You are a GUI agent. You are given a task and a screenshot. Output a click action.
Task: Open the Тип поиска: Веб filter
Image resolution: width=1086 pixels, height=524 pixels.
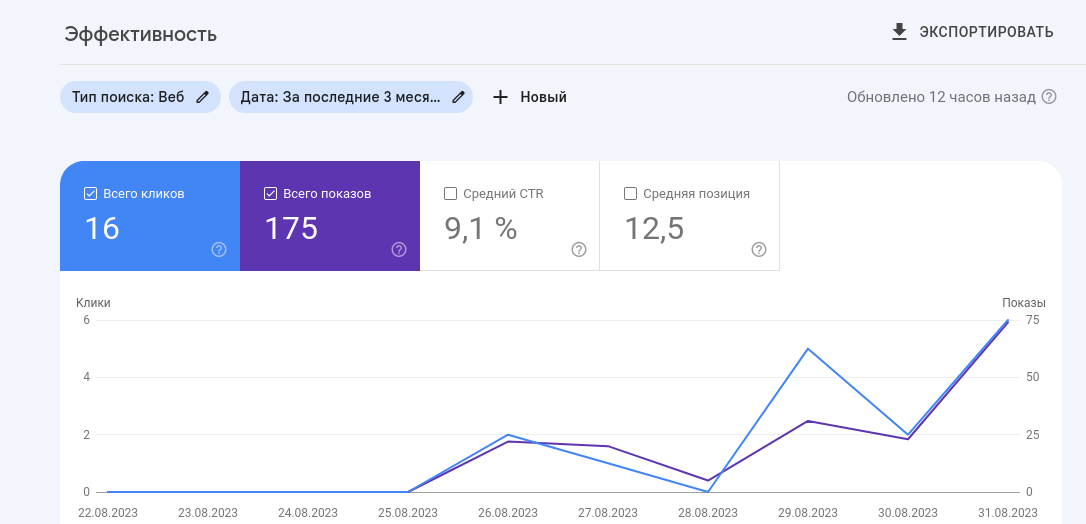(128, 97)
